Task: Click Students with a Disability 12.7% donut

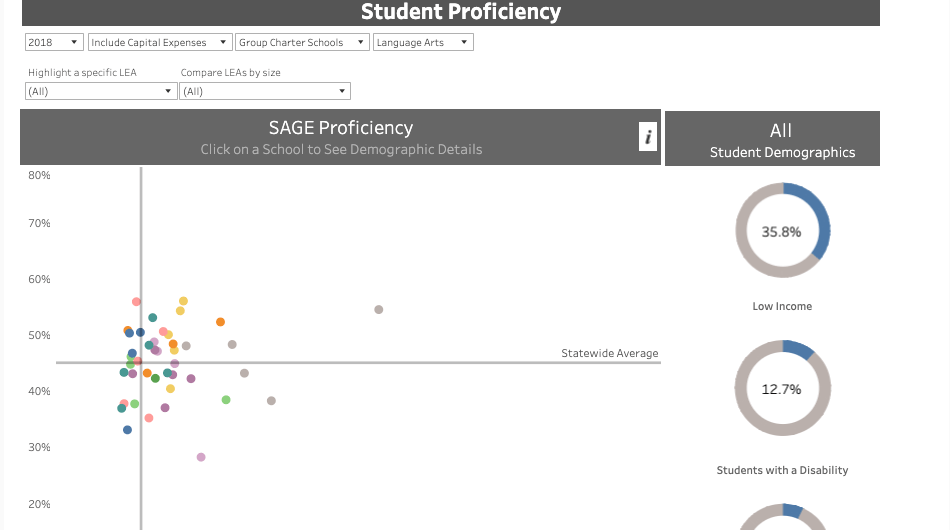Action: (782, 388)
